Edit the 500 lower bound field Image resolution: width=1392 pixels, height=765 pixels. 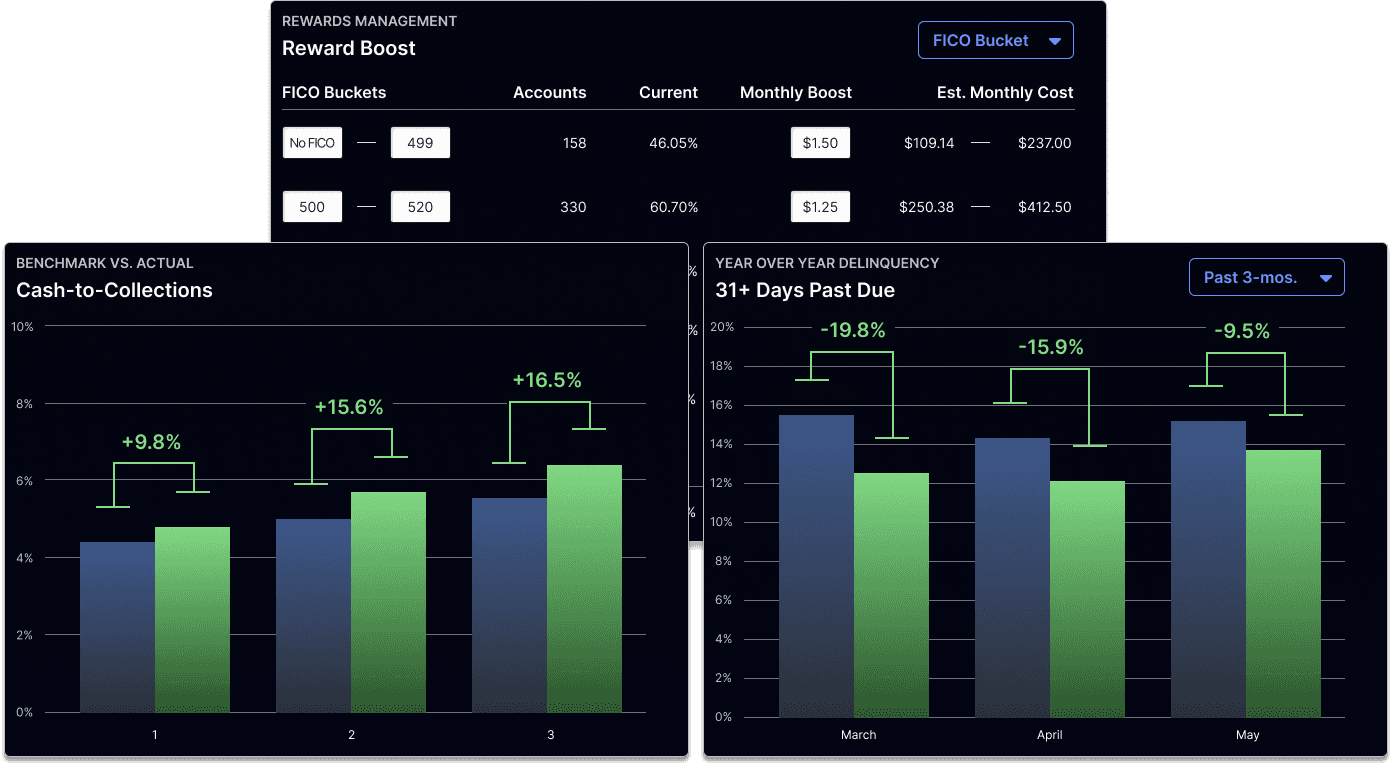(312, 207)
